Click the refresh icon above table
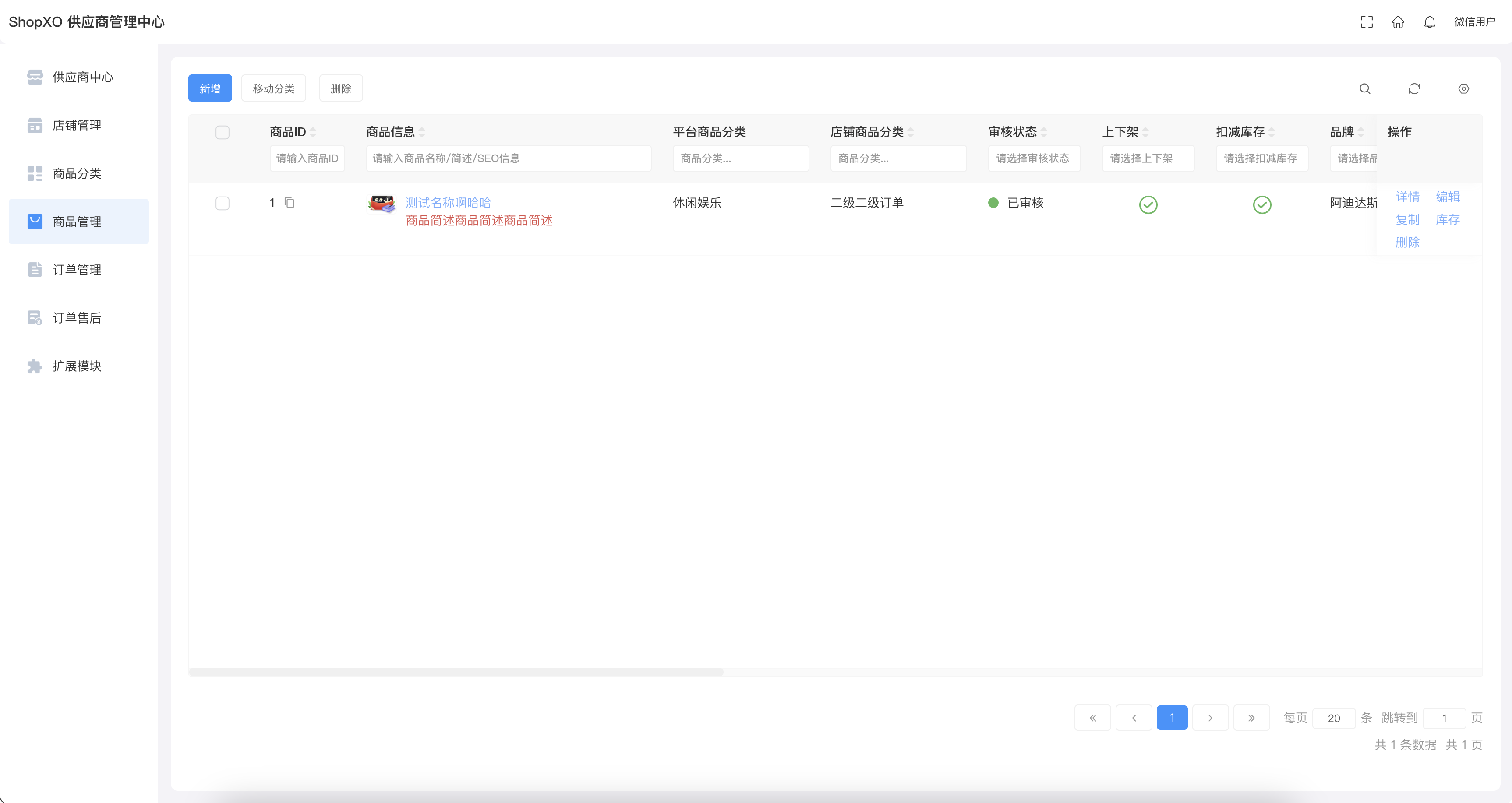Image resolution: width=1512 pixels, height=803 pixels. [x=1414, y=88]
